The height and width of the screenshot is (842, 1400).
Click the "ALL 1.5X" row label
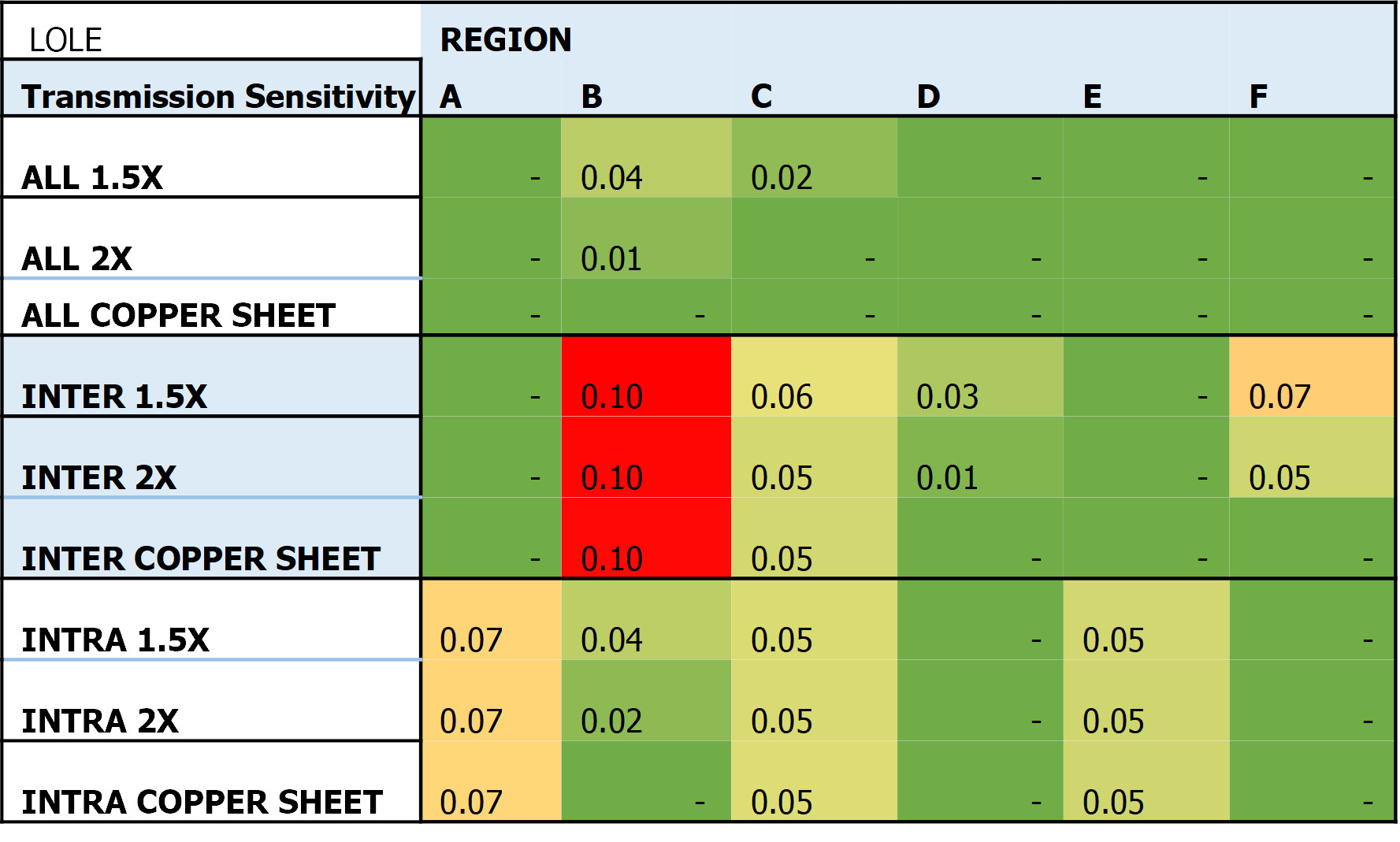point(92,177)
